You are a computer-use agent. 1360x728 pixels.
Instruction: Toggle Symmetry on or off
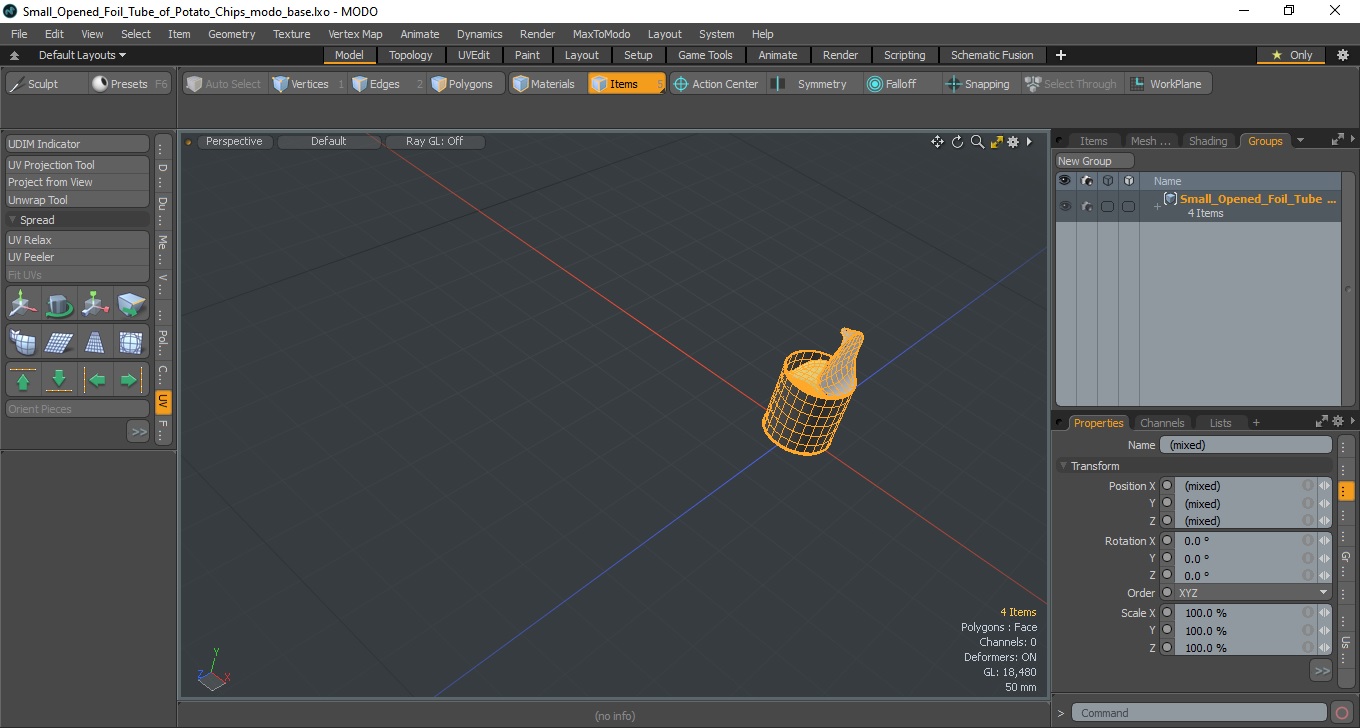pyautogui.click(x=811, y=84)
